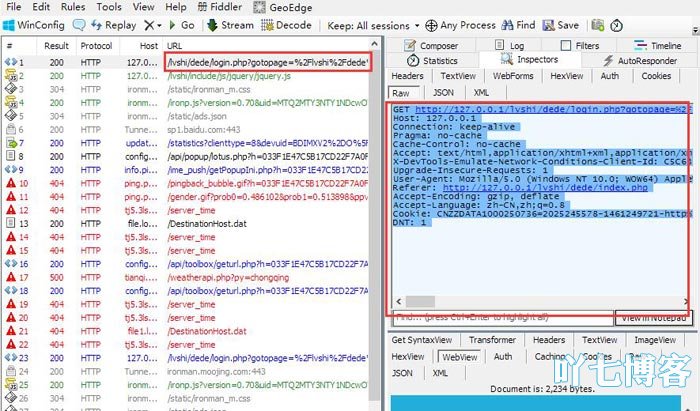Click the Find text field under raw request
700x411 pixels.
[x=503, y=318]
